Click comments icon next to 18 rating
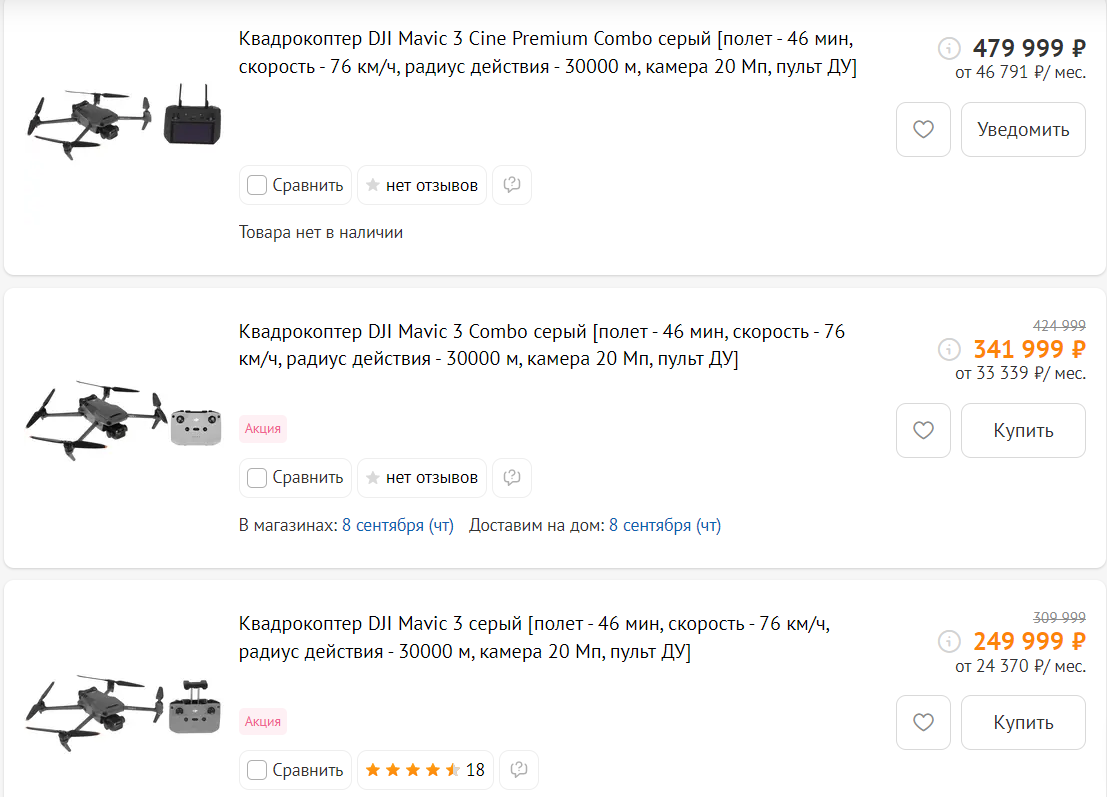 519,770
